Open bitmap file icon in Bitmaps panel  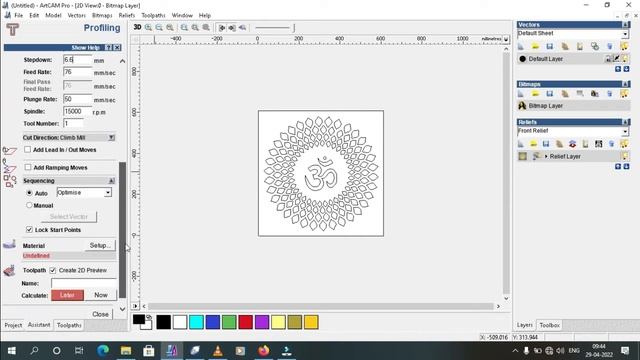click(x=535, y=94)
